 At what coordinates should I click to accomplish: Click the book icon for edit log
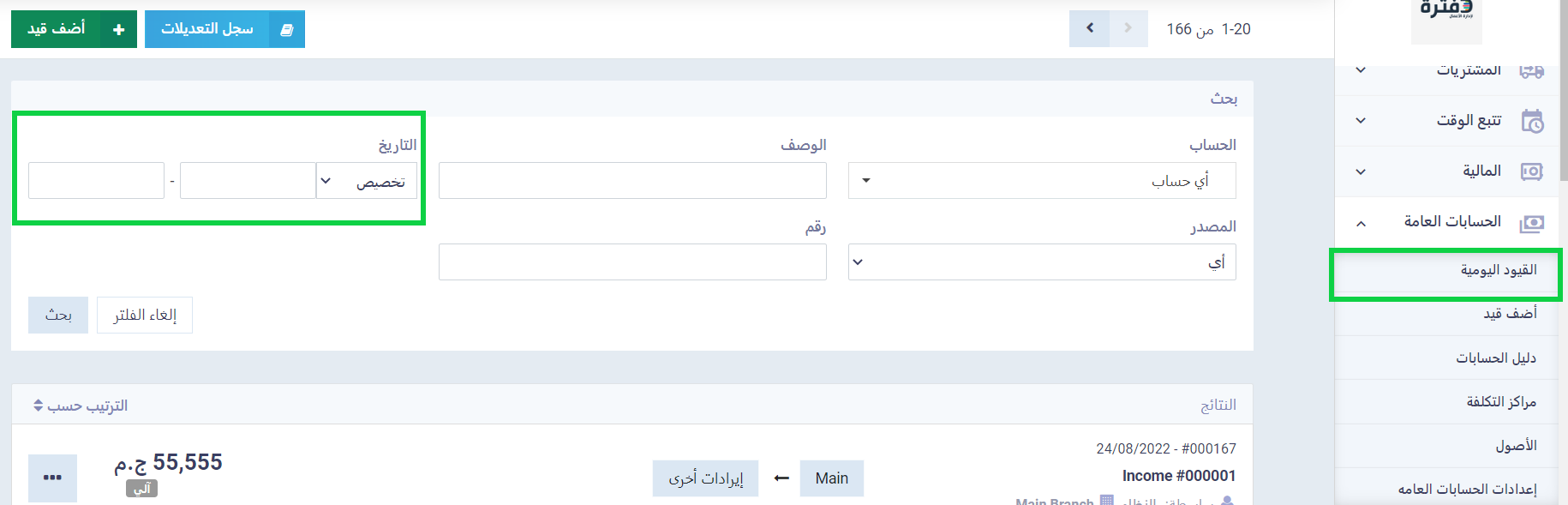click(x=287, y=29)
